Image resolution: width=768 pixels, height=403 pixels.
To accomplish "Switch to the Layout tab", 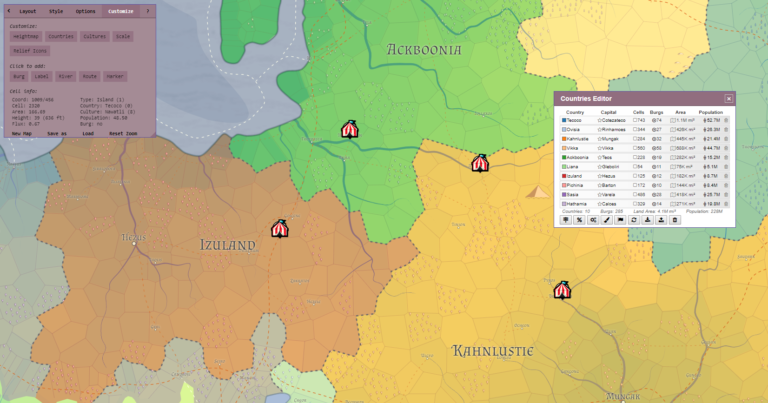I will coord(28,11).
